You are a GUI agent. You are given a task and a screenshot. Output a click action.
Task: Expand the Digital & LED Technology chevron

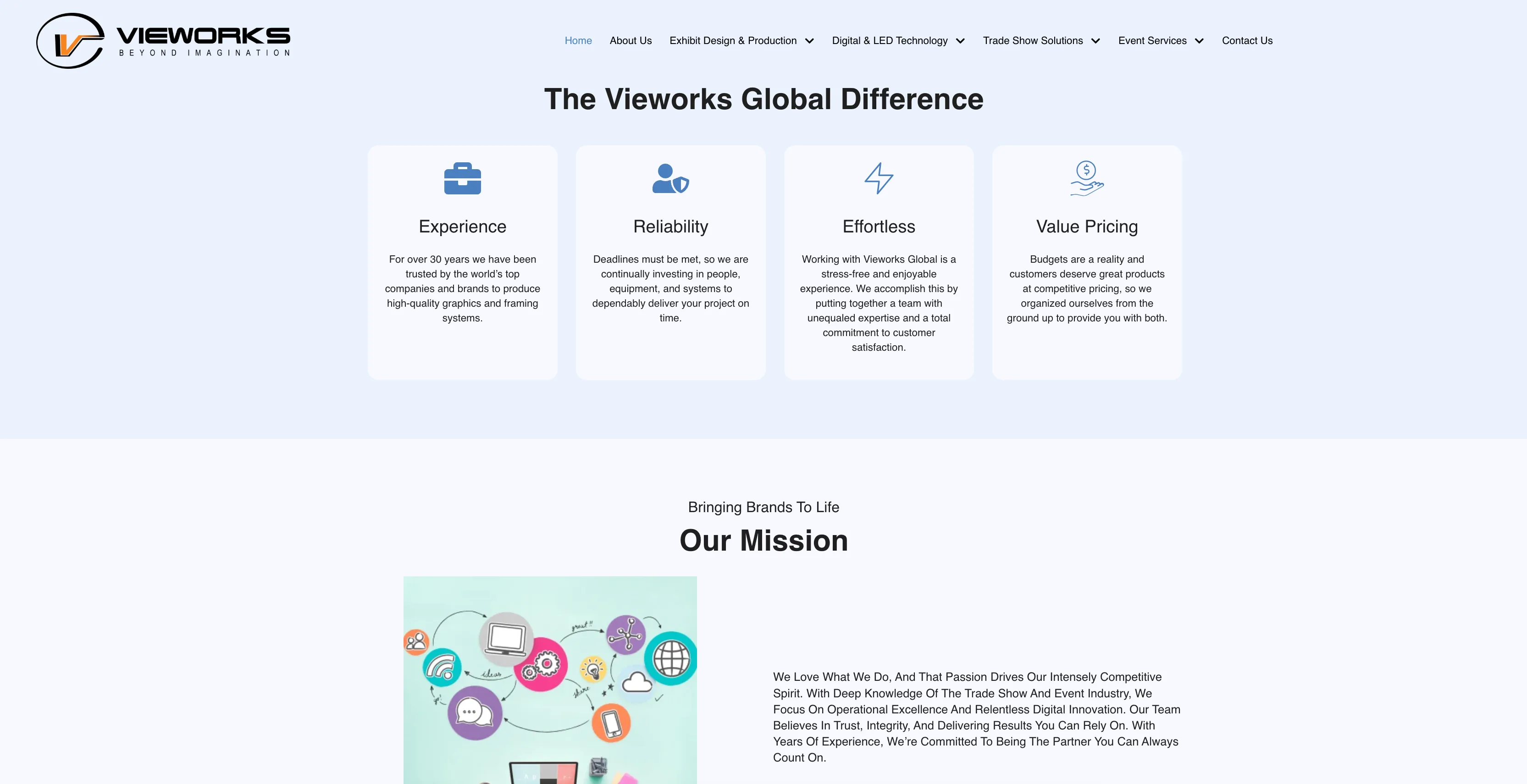(960, 41)
